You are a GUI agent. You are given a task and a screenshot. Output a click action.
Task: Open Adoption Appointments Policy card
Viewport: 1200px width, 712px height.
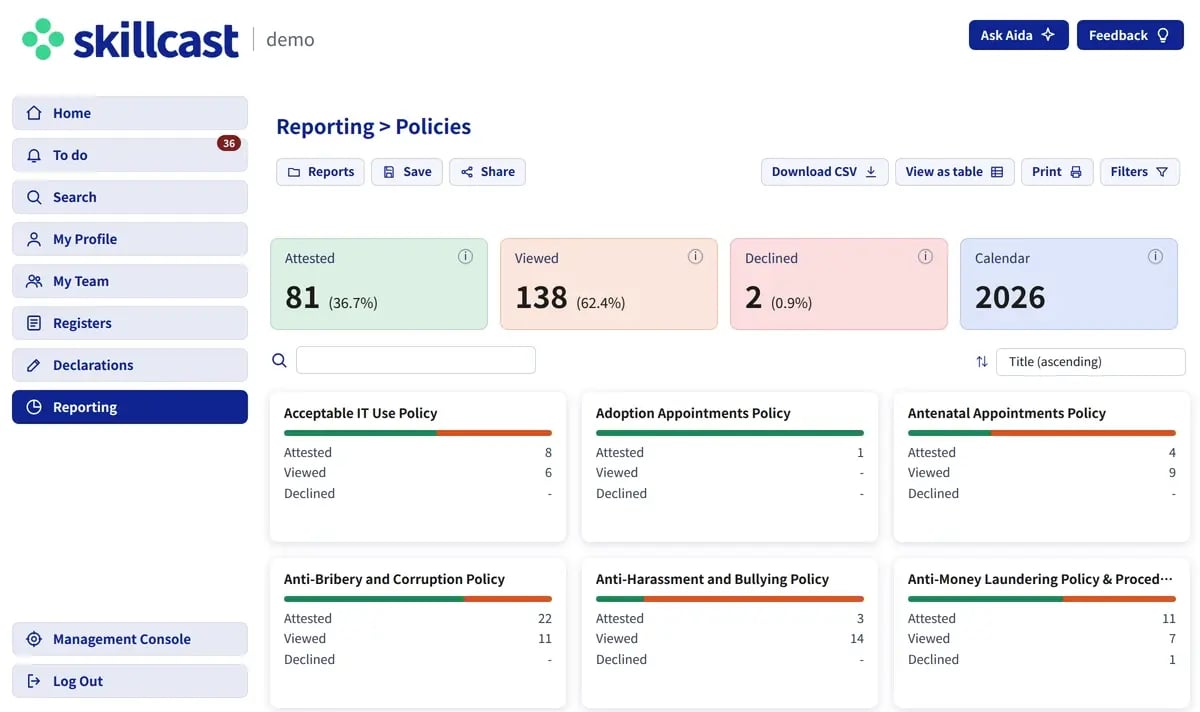pyautogui.click(x=730, y=467)
